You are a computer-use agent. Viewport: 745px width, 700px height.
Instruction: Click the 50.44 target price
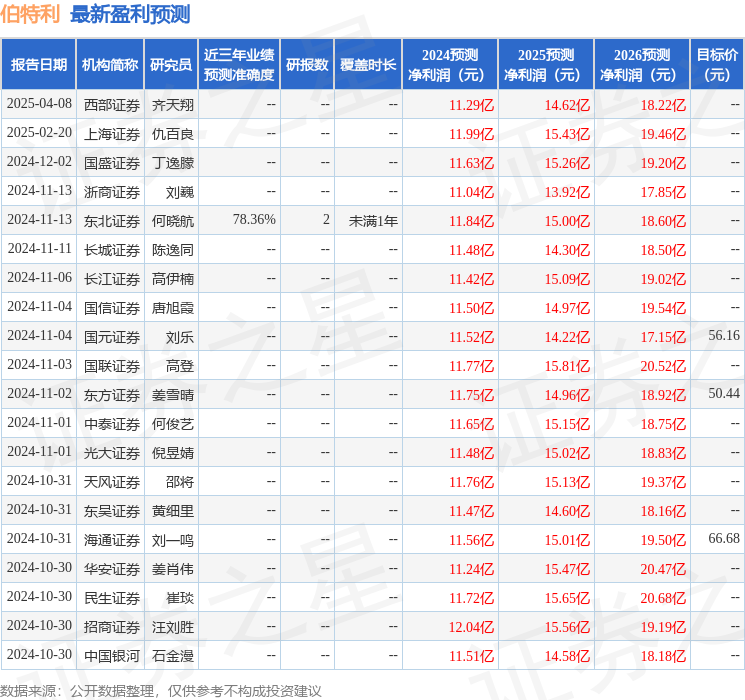pos(724,393)
